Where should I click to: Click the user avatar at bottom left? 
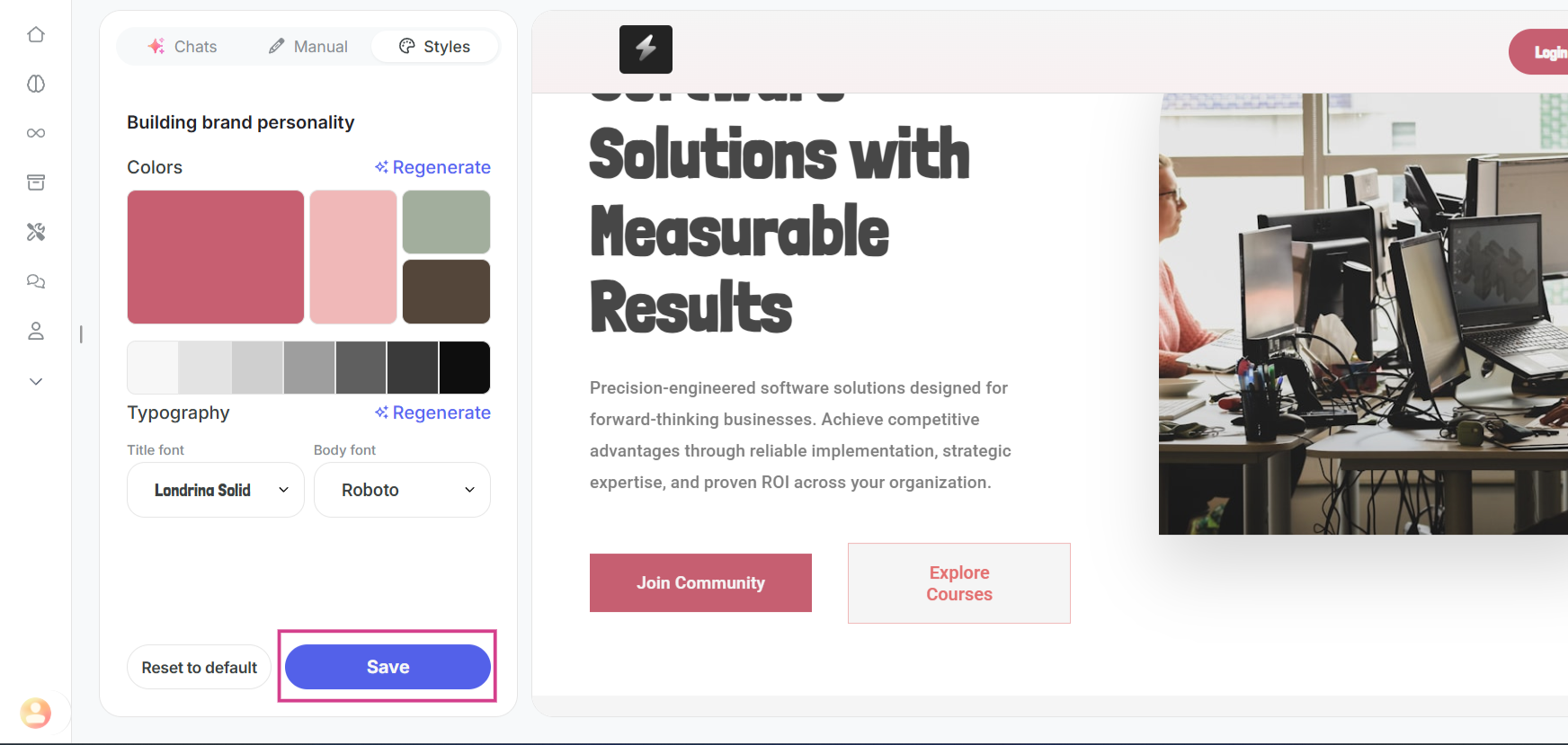click(36, 713)
